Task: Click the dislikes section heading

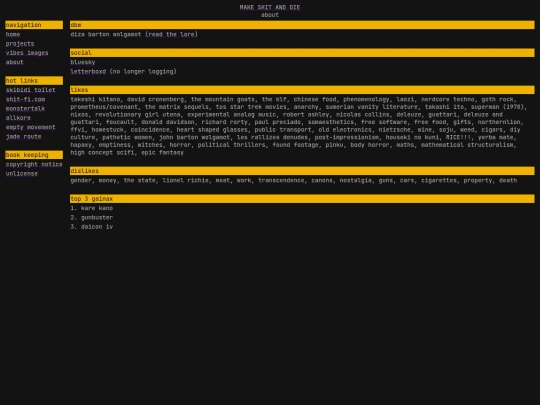Action: (302, 171)
